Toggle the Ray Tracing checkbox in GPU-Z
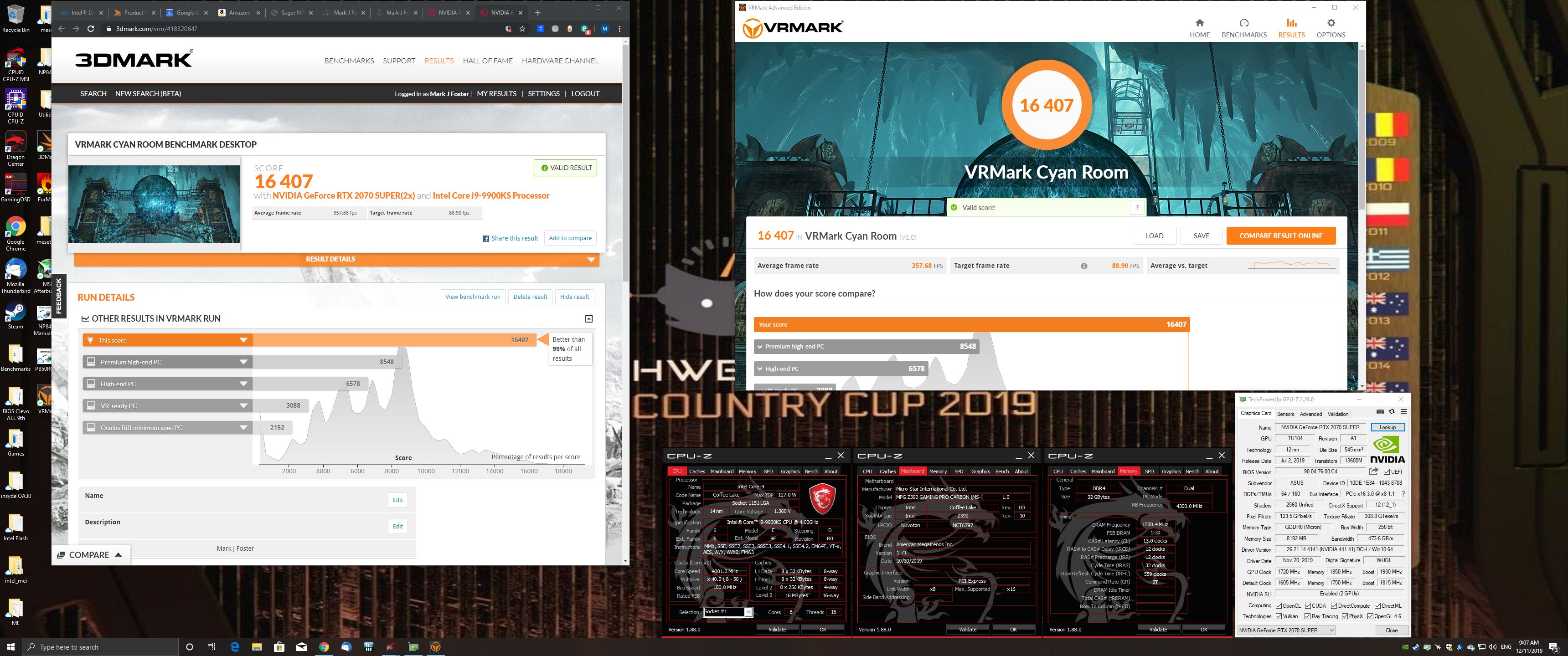 1307,616
